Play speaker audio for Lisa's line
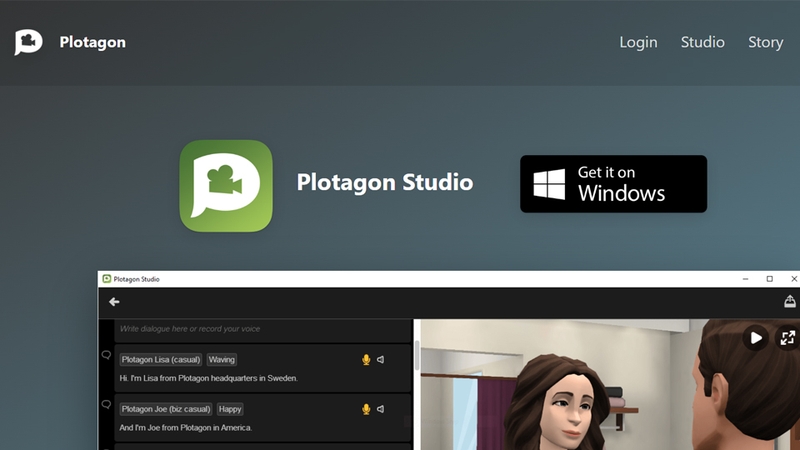The width and height of the screenshot is (800, 450). [381, 360]
